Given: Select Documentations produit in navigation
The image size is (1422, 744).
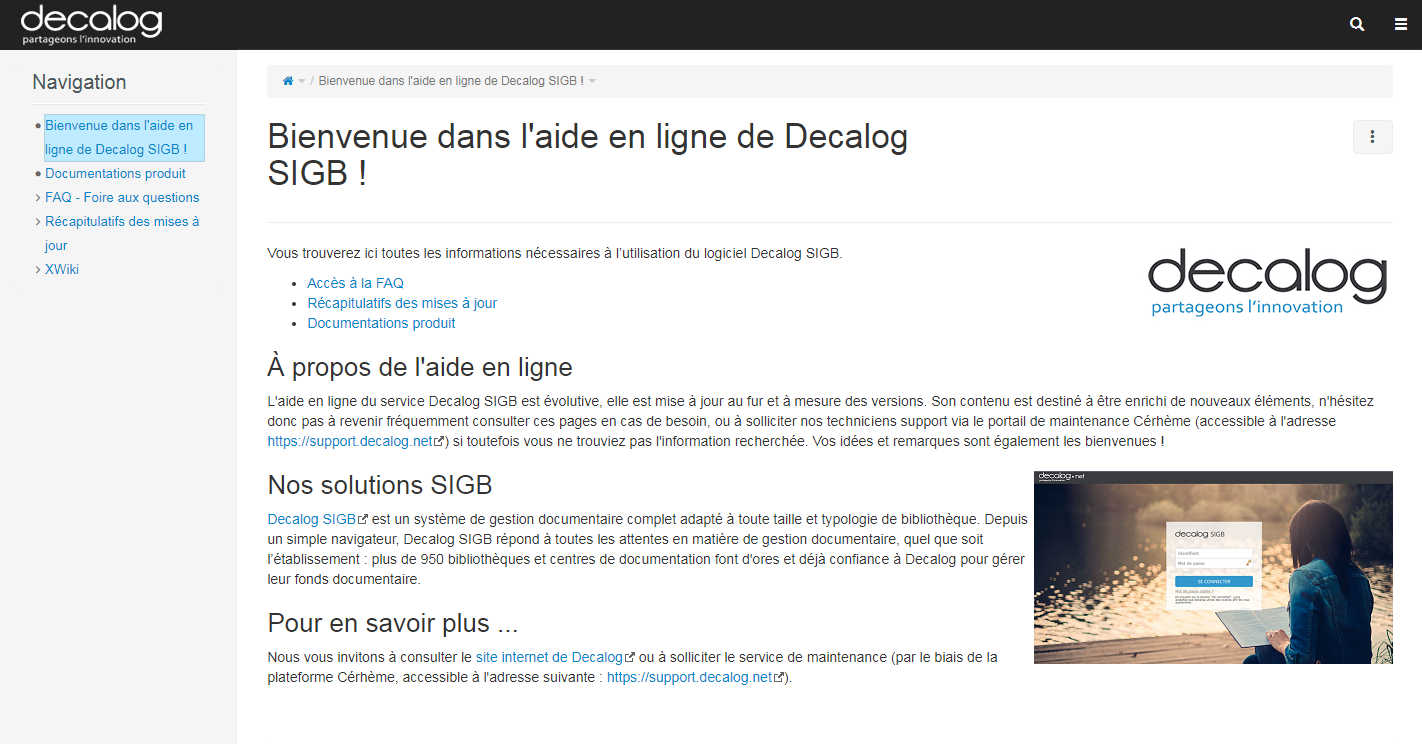Looking at the screenshot, I should (x=115, y=173).
